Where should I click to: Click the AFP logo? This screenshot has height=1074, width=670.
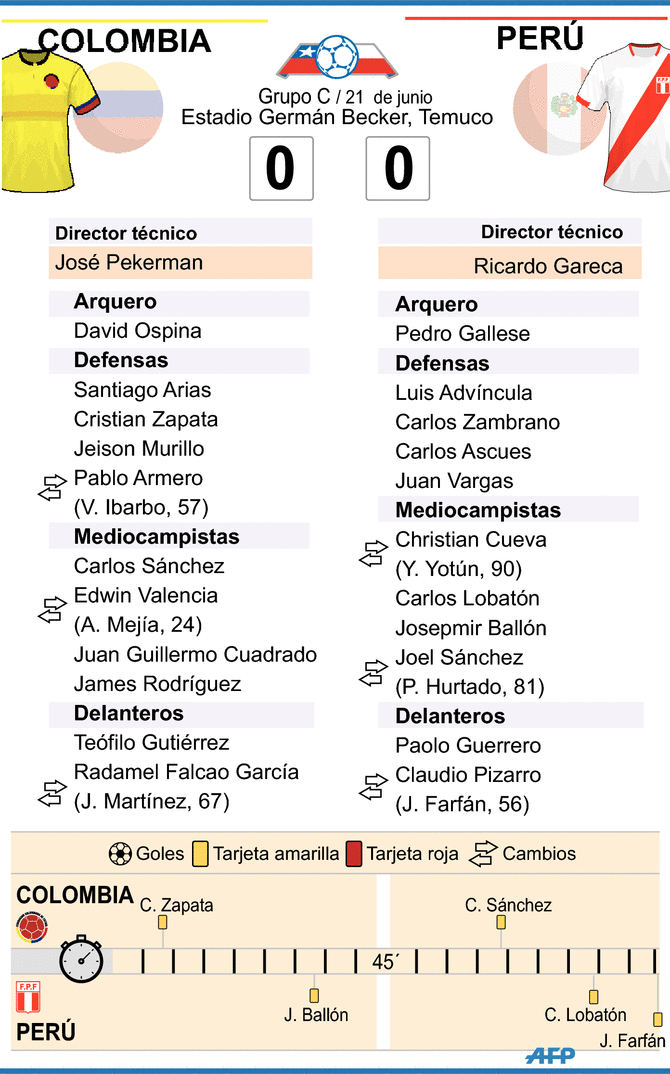pos(551,1056)
